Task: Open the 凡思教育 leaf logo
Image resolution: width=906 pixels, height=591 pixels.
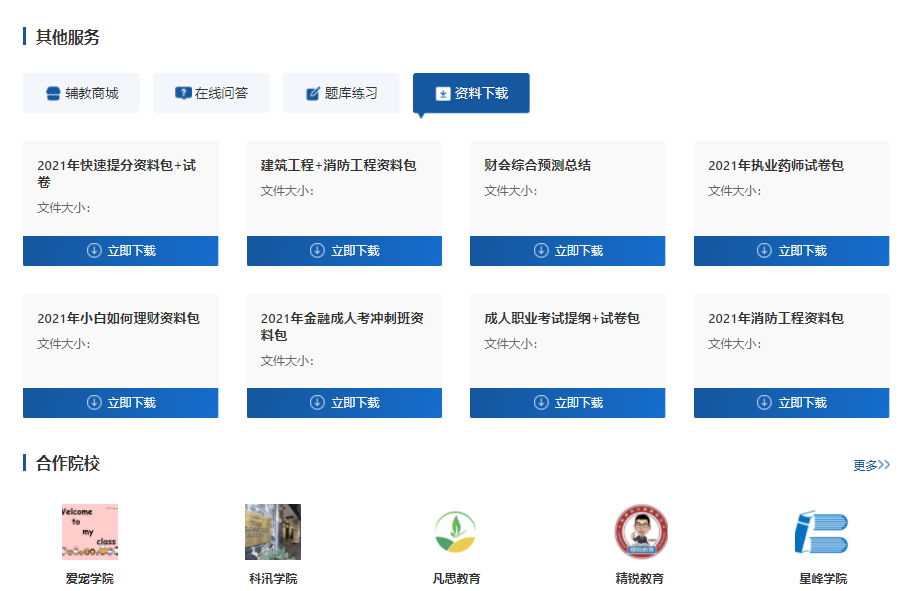Action: click(455, 532)
